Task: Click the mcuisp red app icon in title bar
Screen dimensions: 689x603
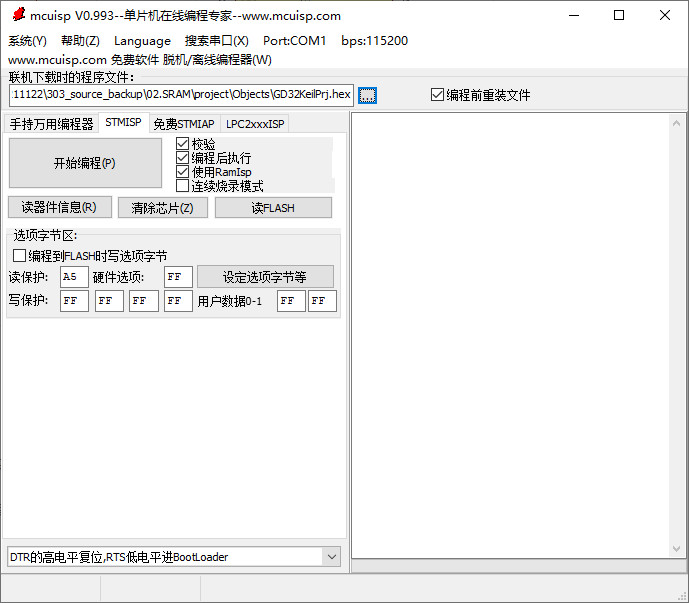Action: [x=18, y=15]
